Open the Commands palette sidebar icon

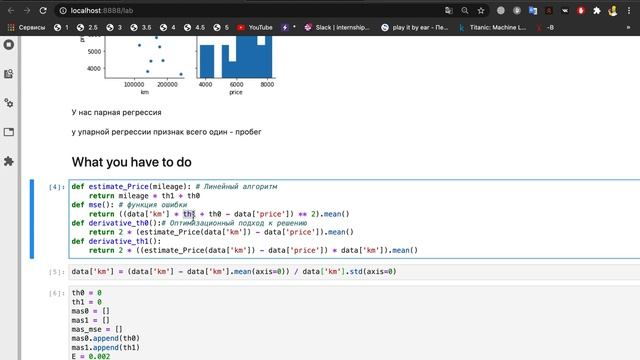pyautogui.click(x=9, y=74)
